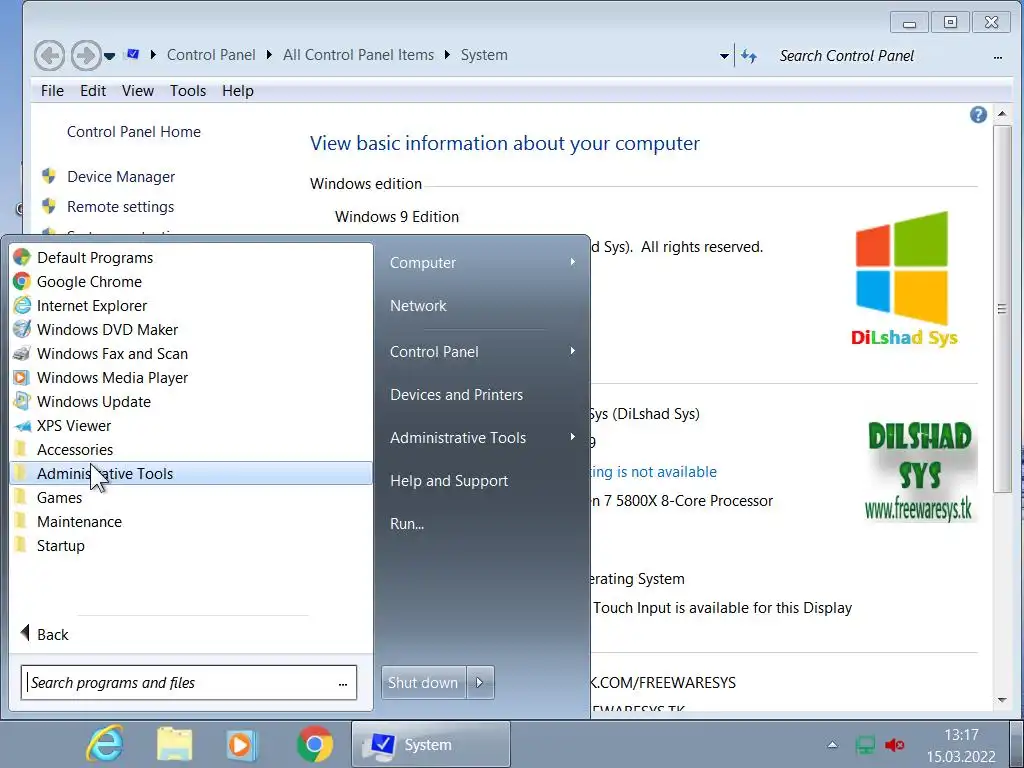
Task: Expand the Maintenance folder
Action: [191, 522]
